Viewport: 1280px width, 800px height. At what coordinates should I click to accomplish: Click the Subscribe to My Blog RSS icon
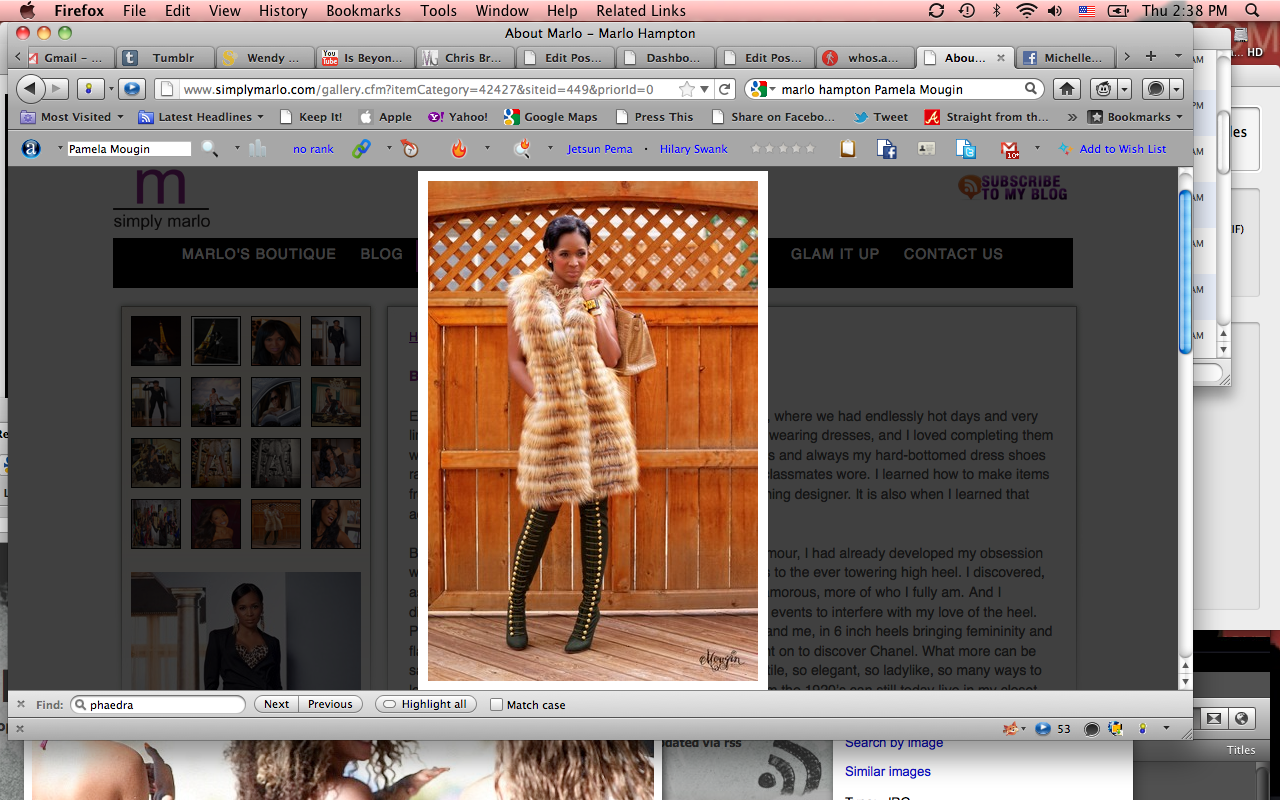[x=969, y=187]
